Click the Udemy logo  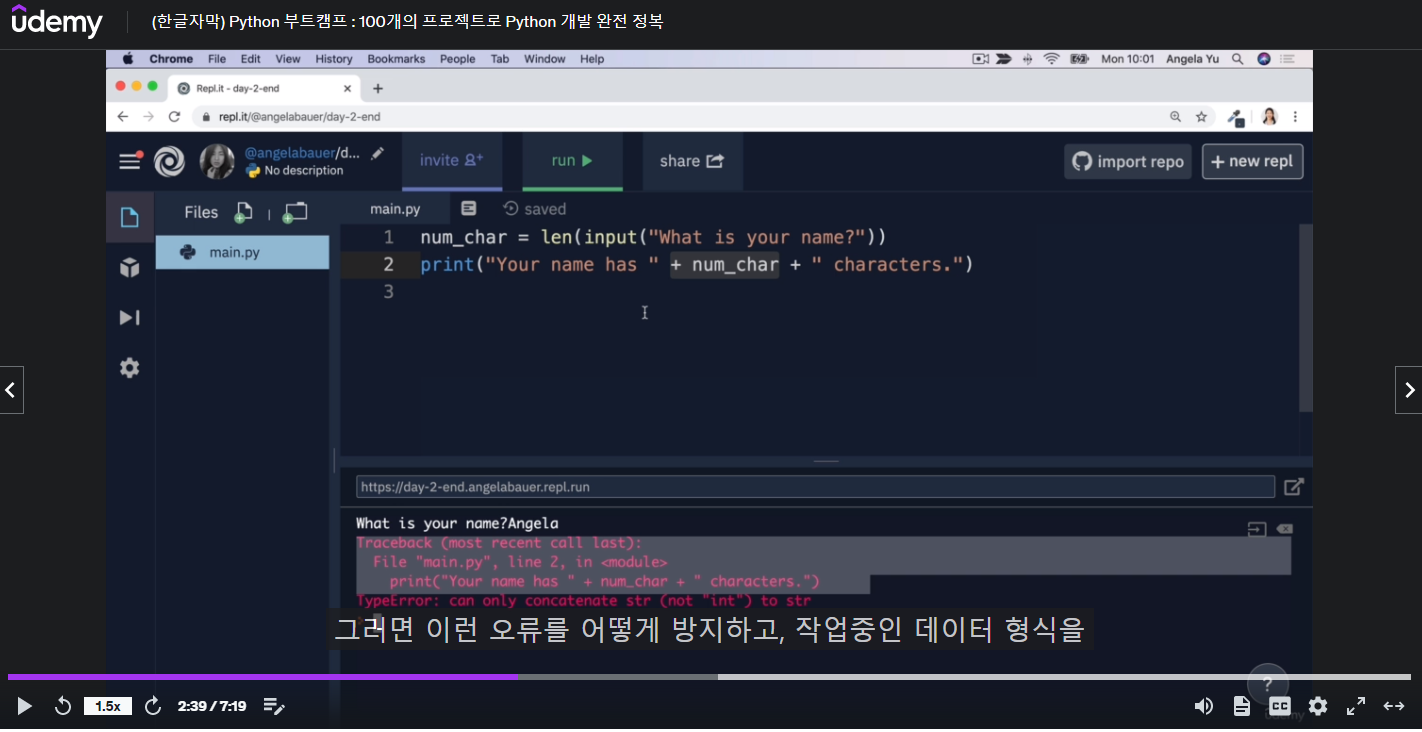pos(57,20)
